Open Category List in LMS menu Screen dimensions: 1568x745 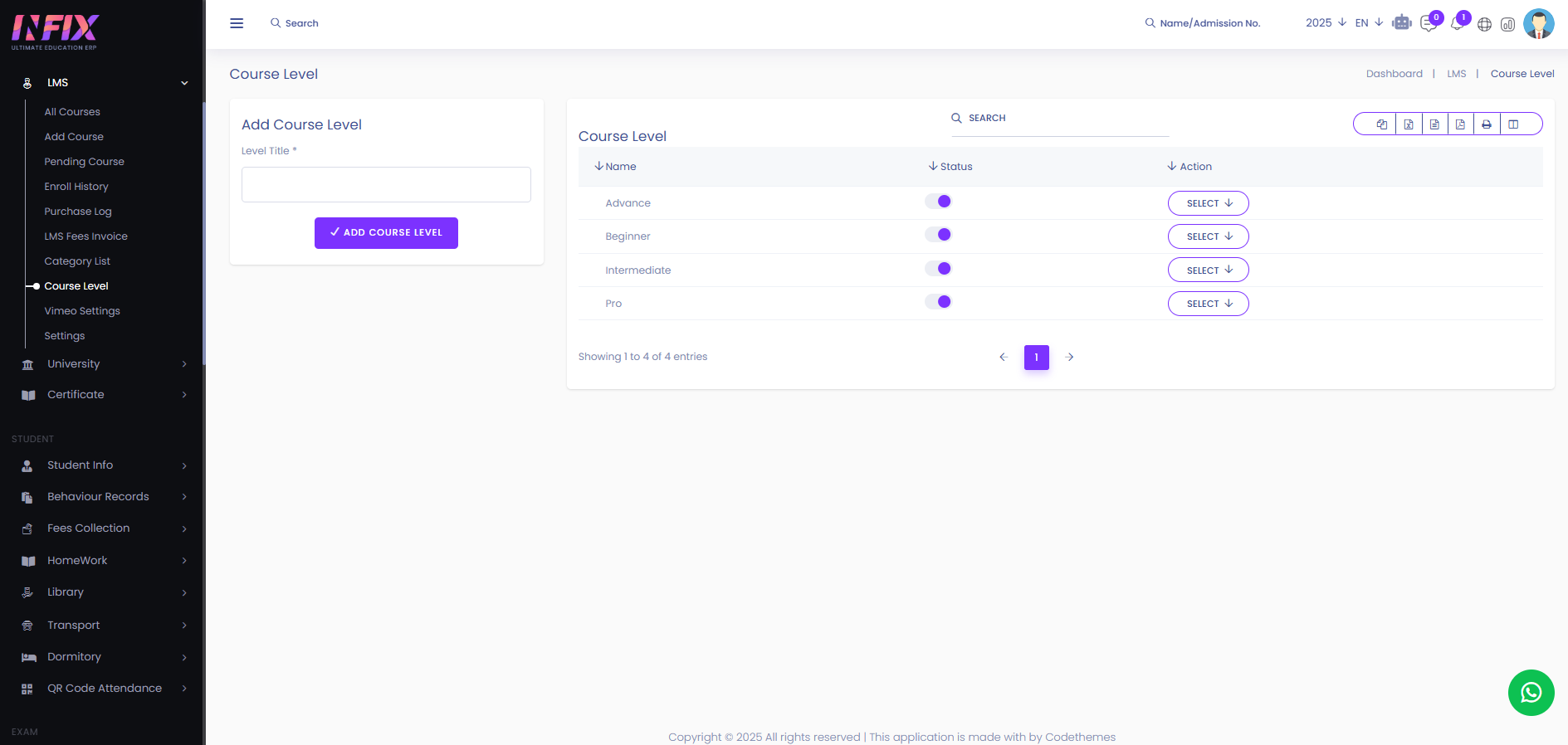pyautogui.click(x=77, y=261)
